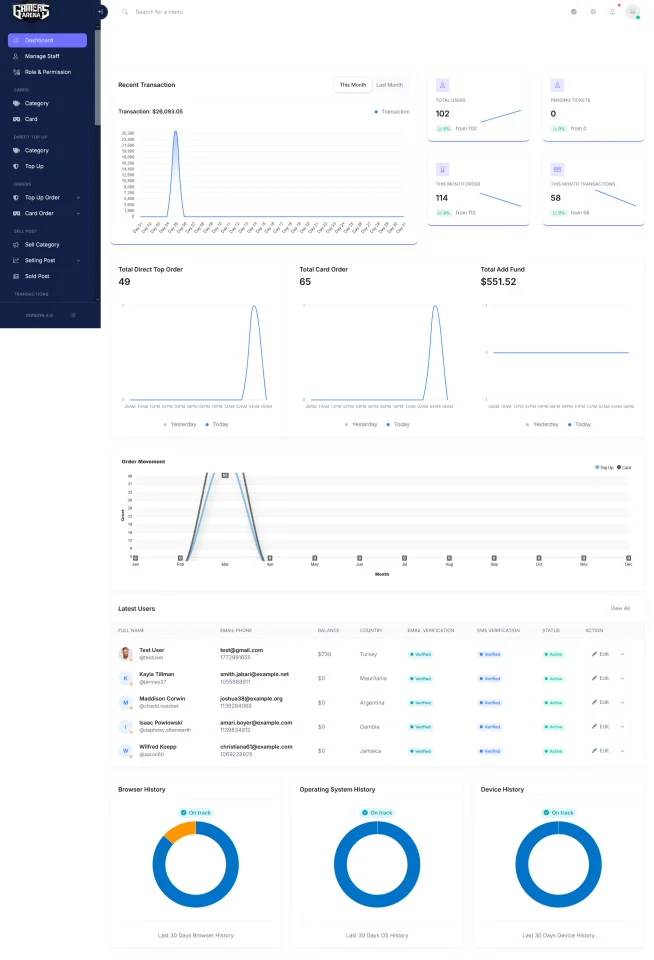Open the notifications bell
Screen dimensions: 654x960
(612, 12)
